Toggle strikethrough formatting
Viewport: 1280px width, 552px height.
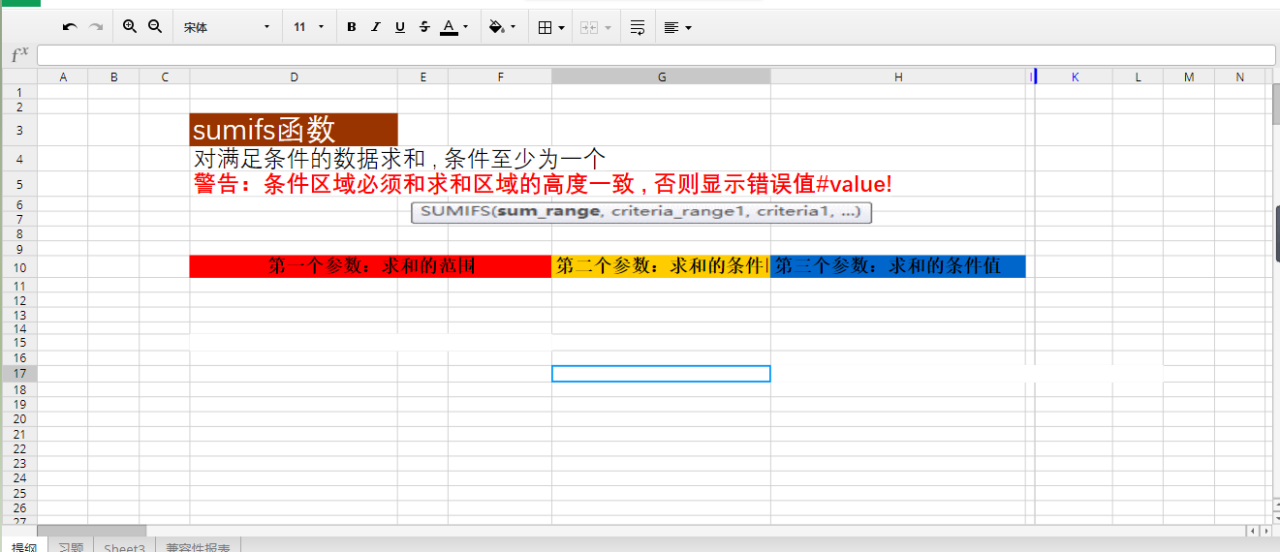click(424, 27)
